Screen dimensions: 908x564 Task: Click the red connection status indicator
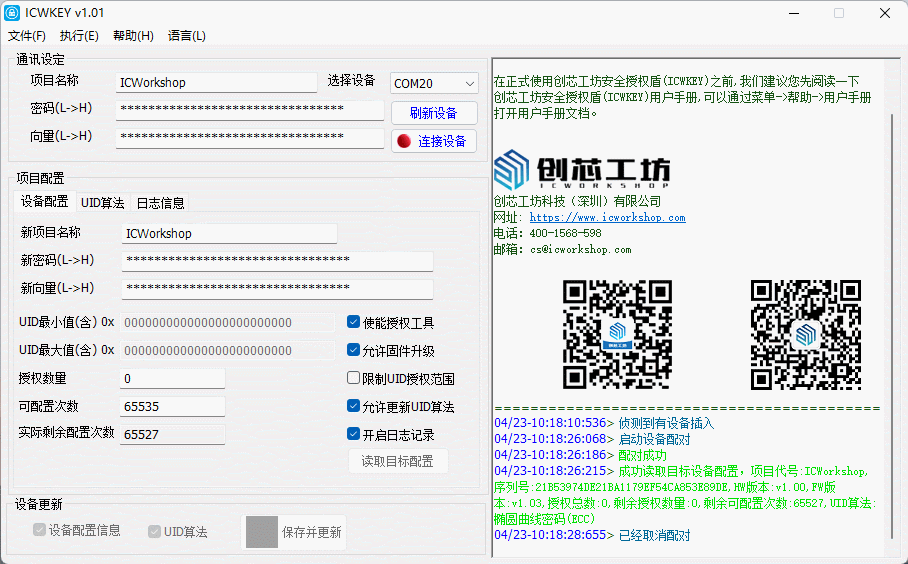(x=404, y=141)
